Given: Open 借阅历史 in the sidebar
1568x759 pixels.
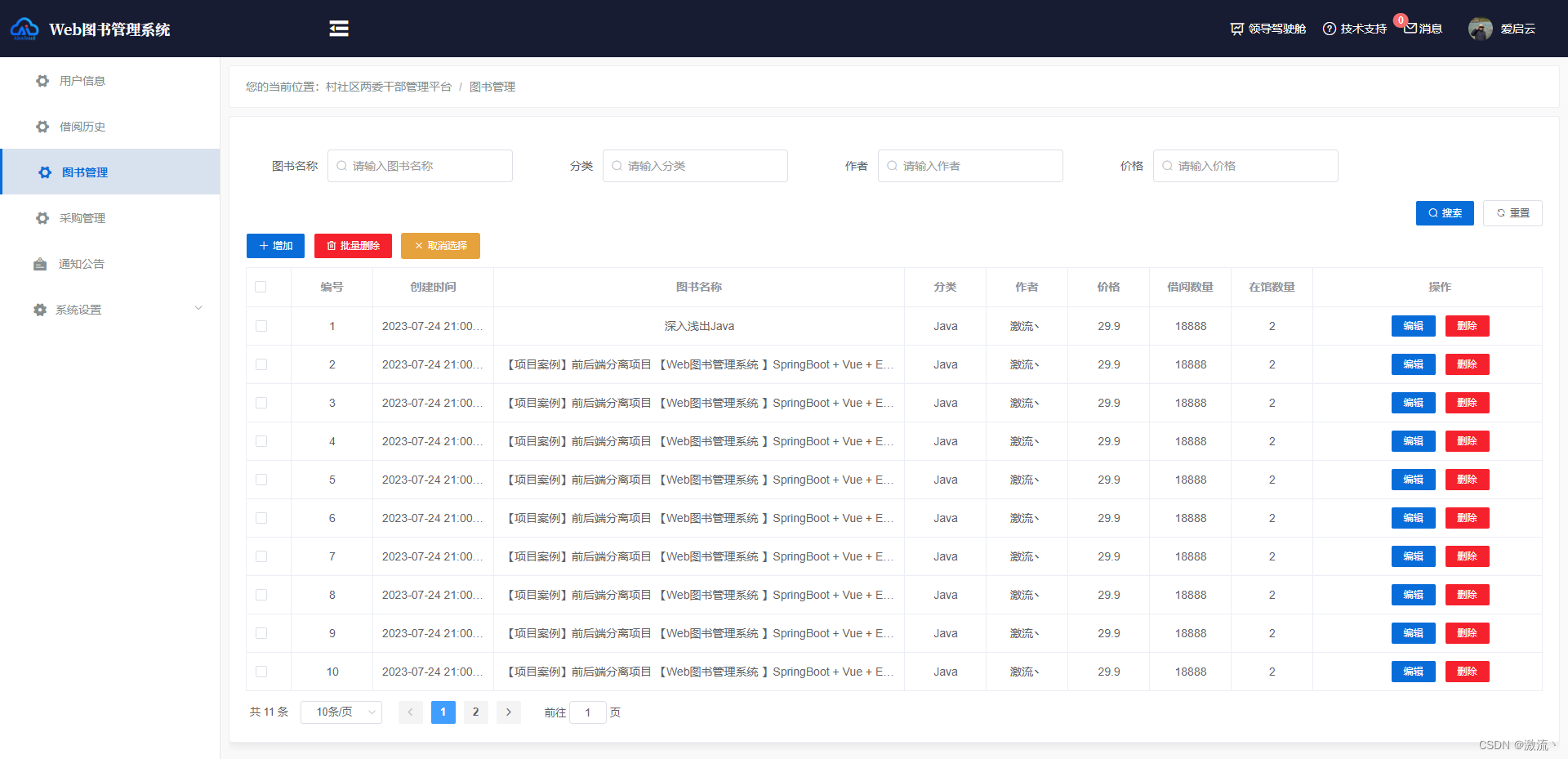Looking at the screenshot, I should 110,127.
